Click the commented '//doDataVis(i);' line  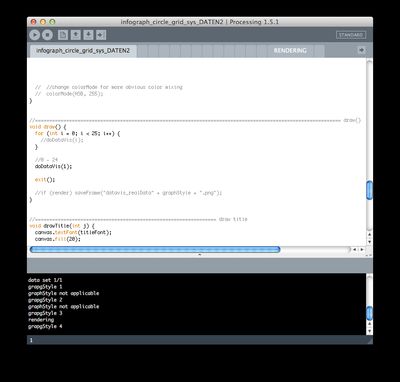pyautogui.click(x=62, y=140)
